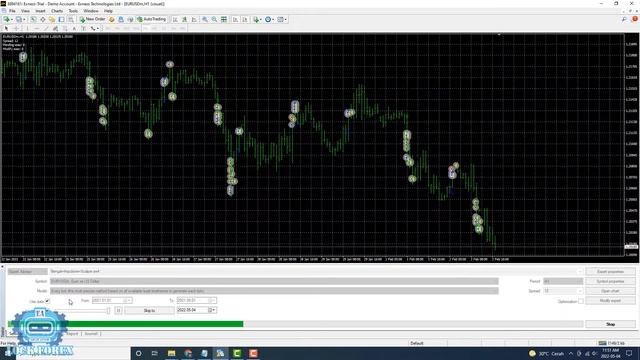Click the Open chart button
Screen dimensions: 640x360
click(x=611, y=291)
